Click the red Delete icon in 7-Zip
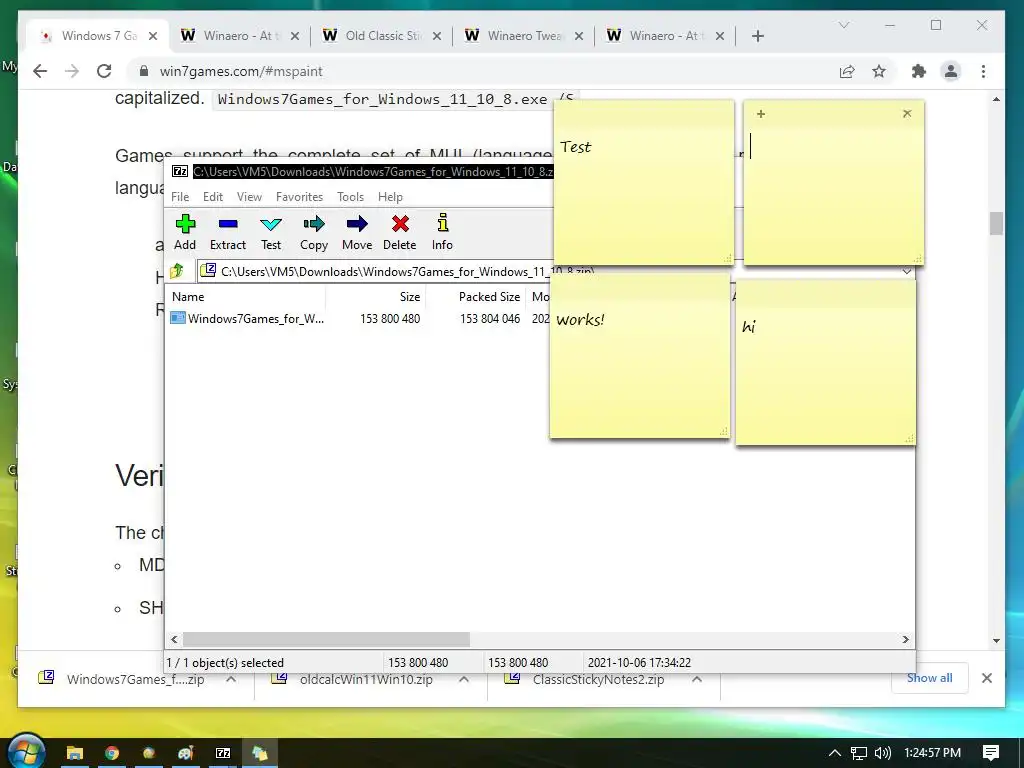 click(x=400, y=232)
